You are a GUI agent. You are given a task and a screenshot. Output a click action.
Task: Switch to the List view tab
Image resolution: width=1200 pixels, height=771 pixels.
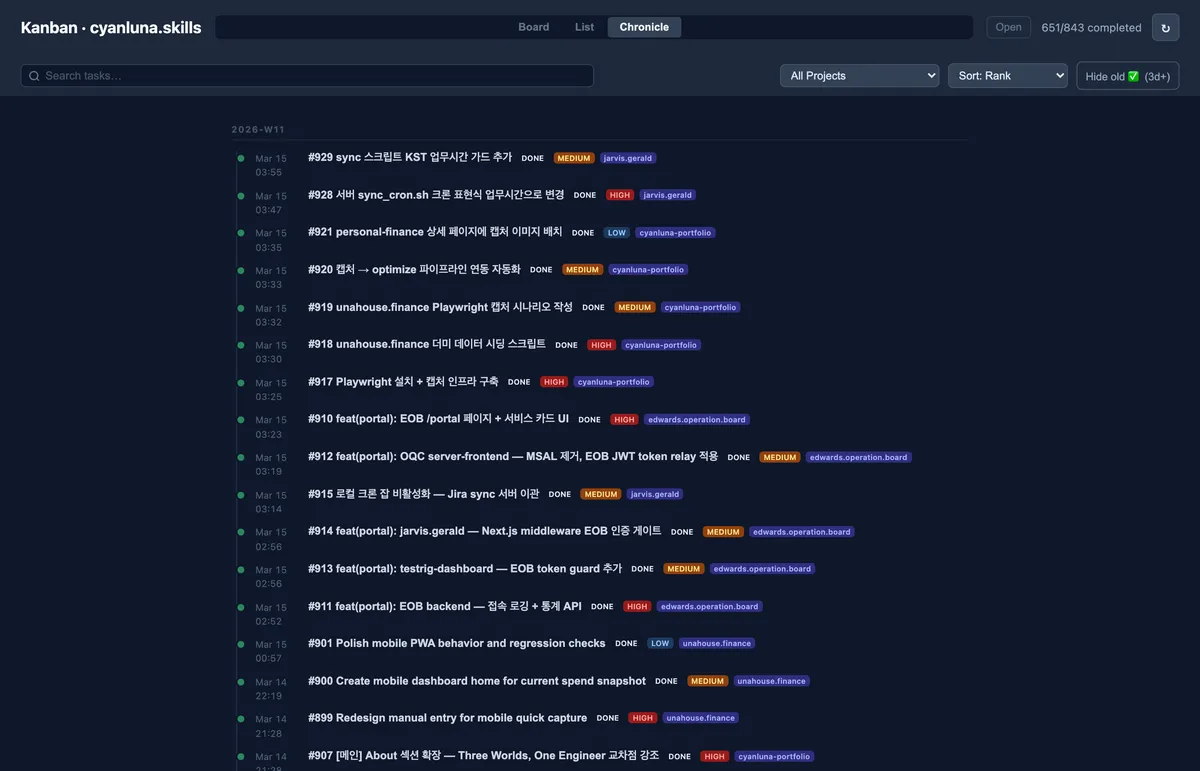[x=584, y=27]
